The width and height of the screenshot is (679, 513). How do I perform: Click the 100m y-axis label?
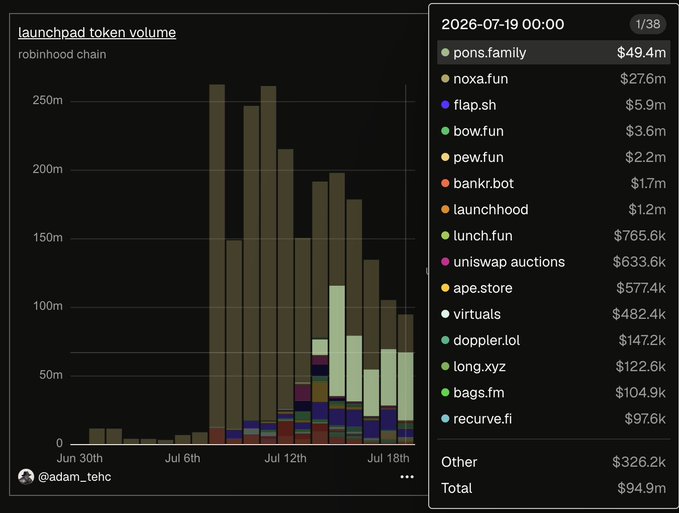point(48,306)
